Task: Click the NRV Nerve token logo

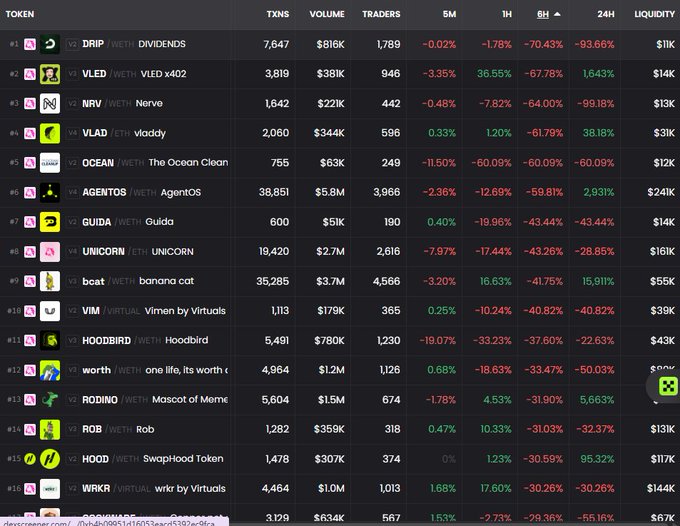Action: coord(50,104)
